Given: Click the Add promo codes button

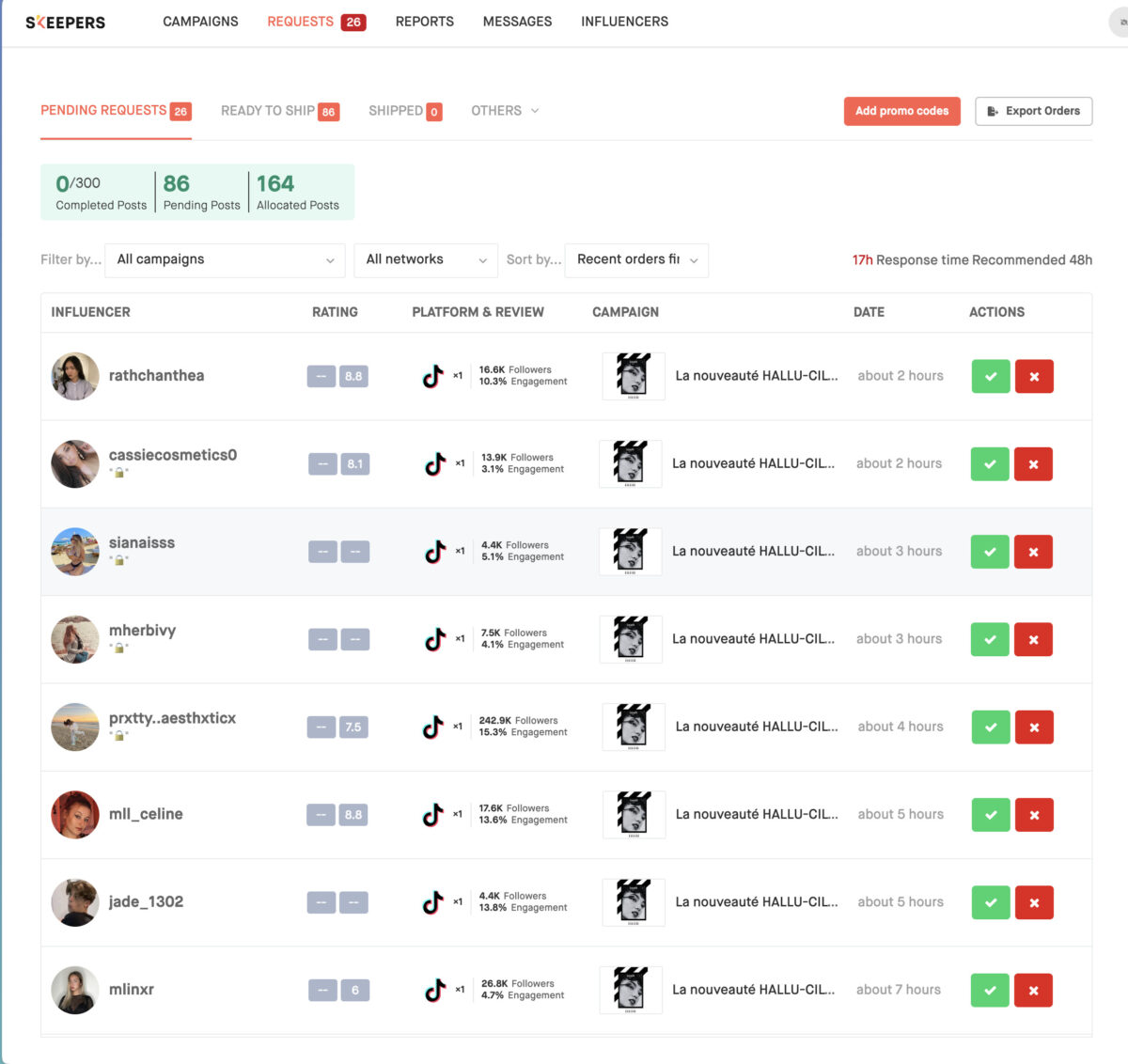Looking at the screenshot, I should [x=901, y=111].
